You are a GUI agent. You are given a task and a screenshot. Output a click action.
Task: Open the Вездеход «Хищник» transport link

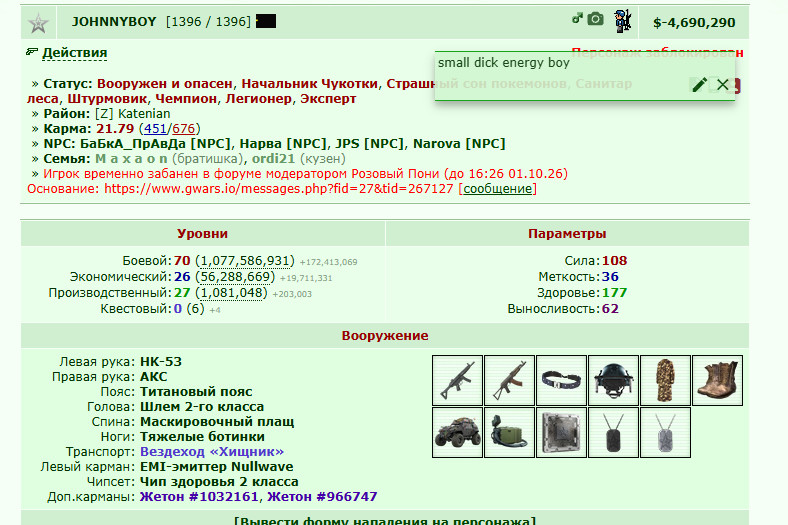coord(212,452)
